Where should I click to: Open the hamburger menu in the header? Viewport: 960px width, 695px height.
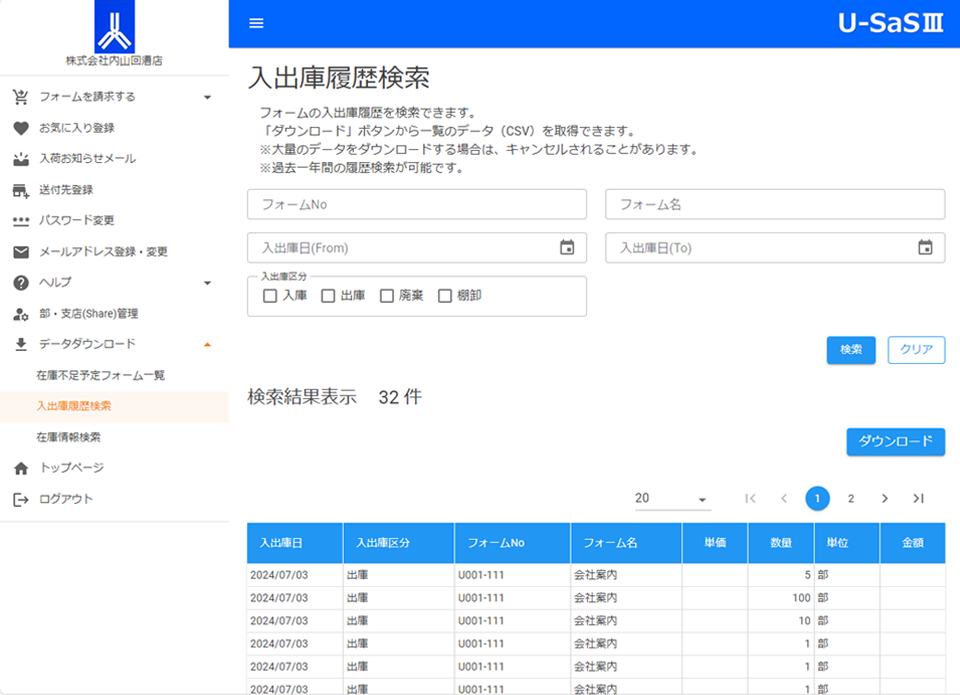[x=257, y=23]
